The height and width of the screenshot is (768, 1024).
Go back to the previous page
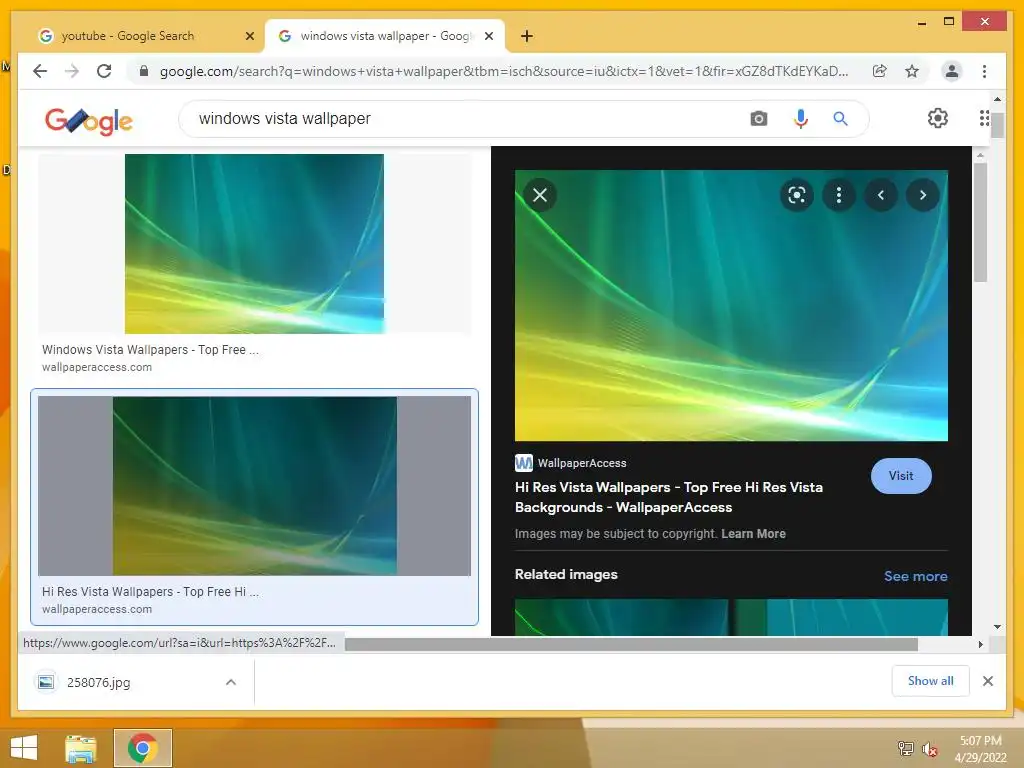pos(40,71)
